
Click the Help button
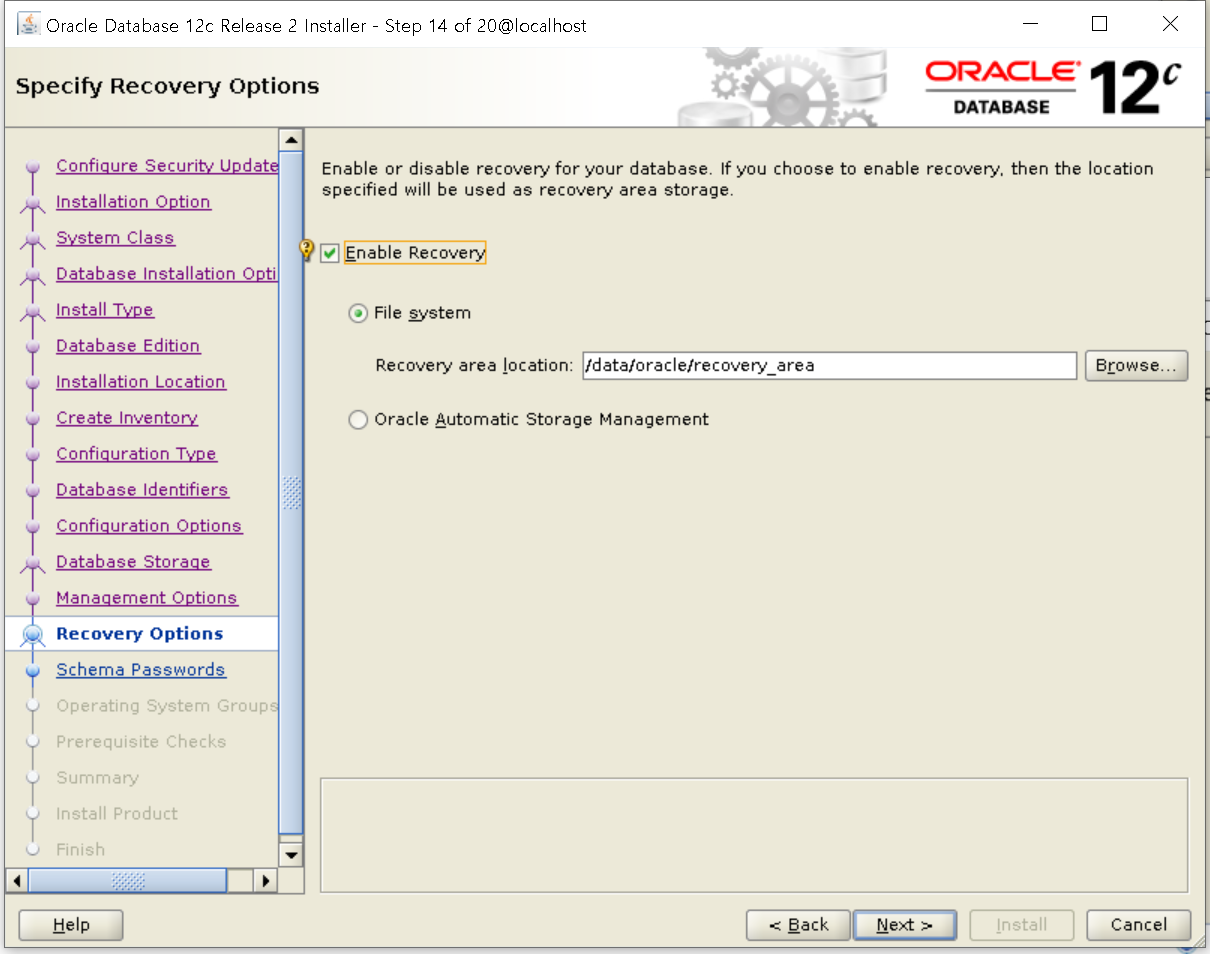pyautogui.click(x=71, y=925)
